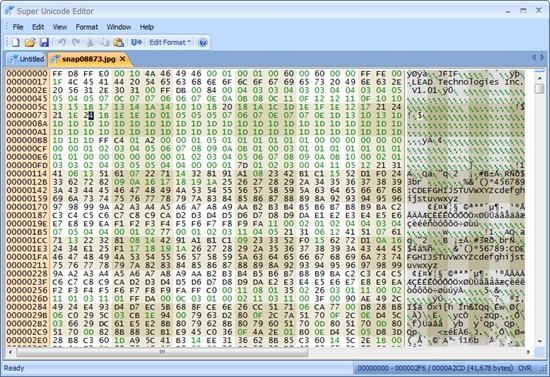This screenshot has width=550, height=377.
Task: Toggle the OVR overwrite mode indicator
Action: pos(525,368)
